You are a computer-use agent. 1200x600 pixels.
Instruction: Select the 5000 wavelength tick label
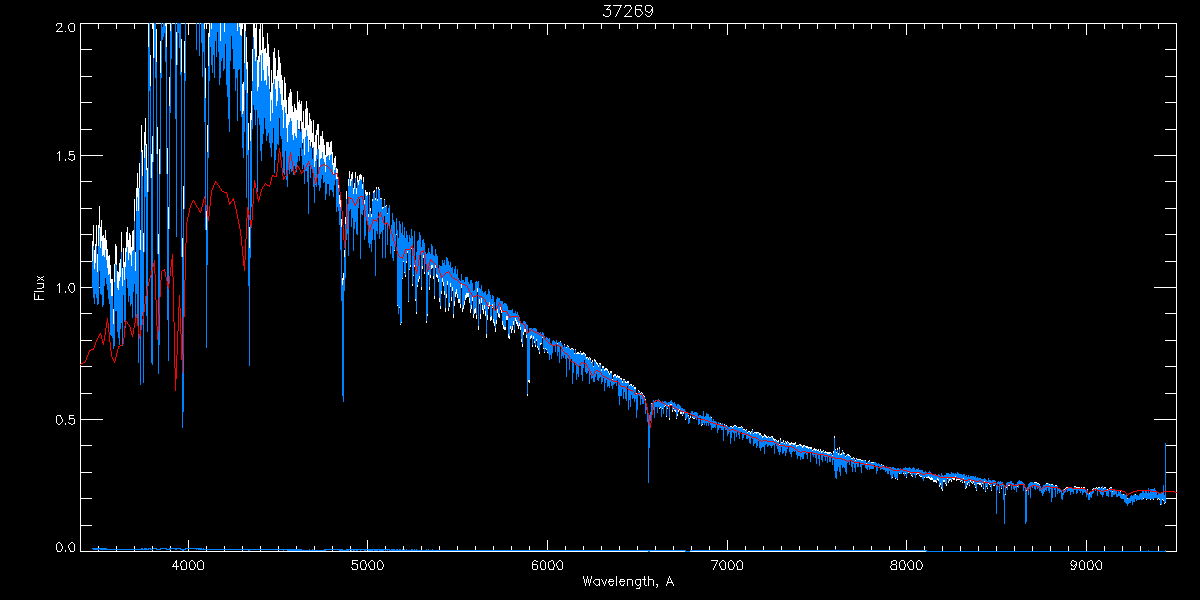point(367,564)
